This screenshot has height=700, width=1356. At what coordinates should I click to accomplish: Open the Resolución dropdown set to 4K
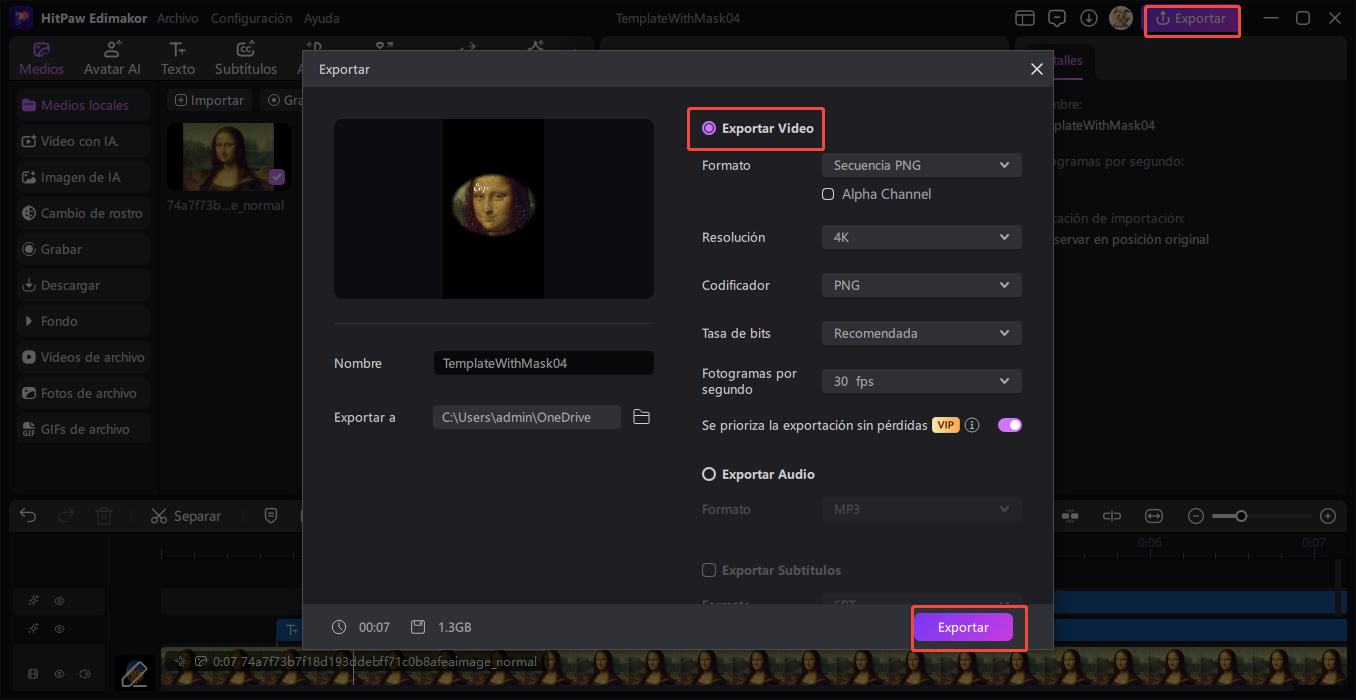click(920, 237)
